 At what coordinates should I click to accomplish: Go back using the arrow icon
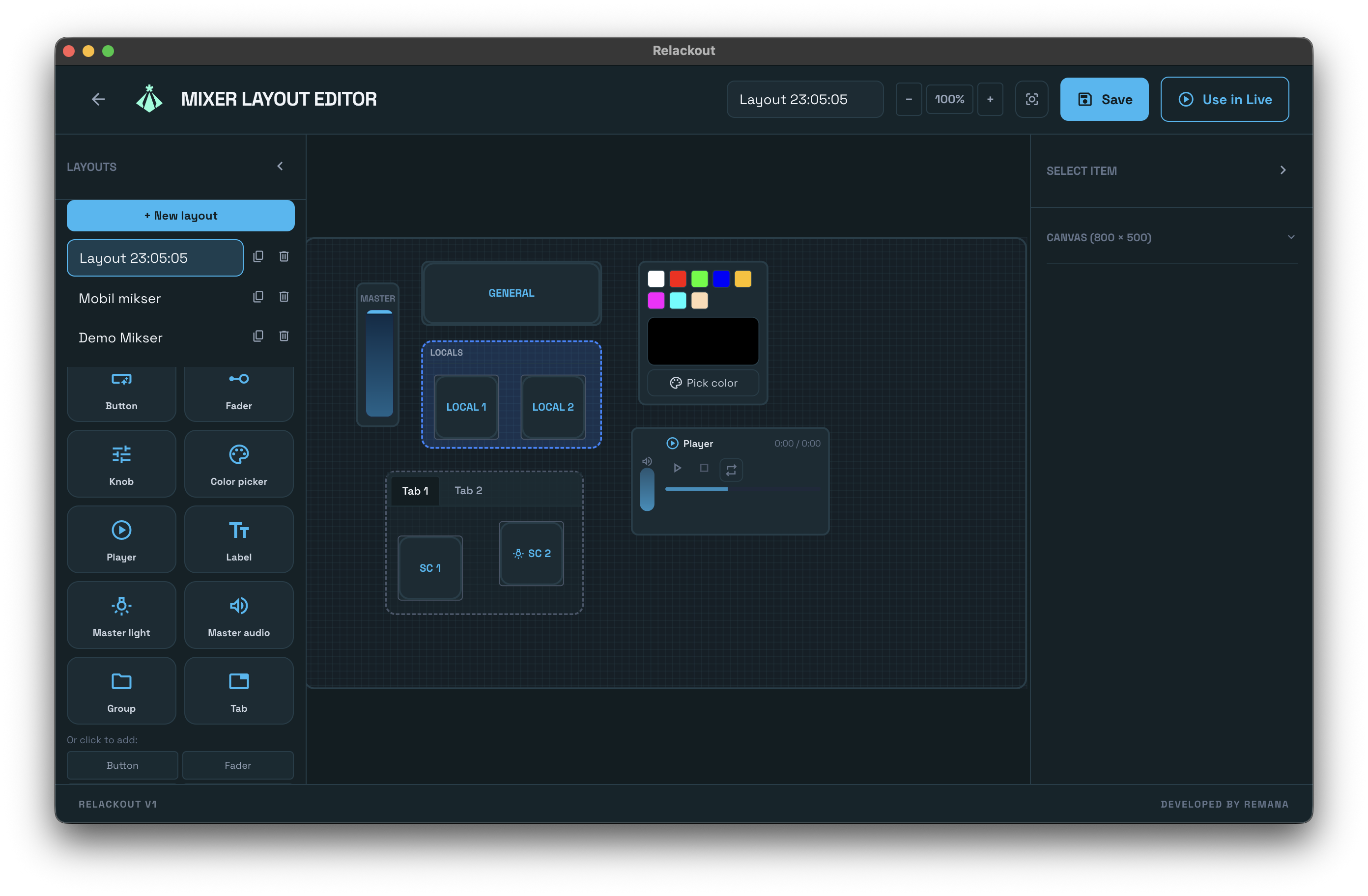point(98,99)
